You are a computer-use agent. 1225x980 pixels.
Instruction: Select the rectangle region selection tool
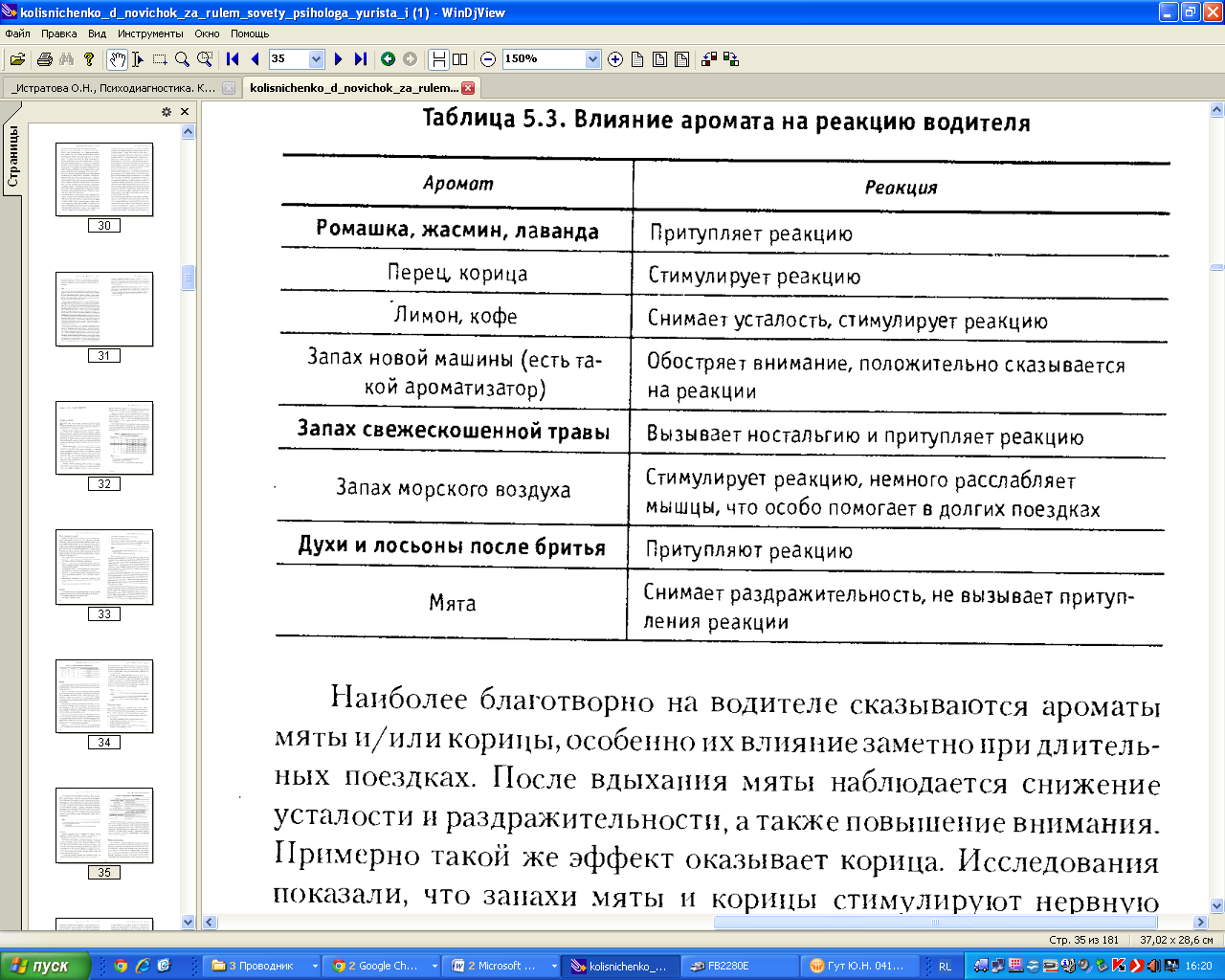[160, 59]
